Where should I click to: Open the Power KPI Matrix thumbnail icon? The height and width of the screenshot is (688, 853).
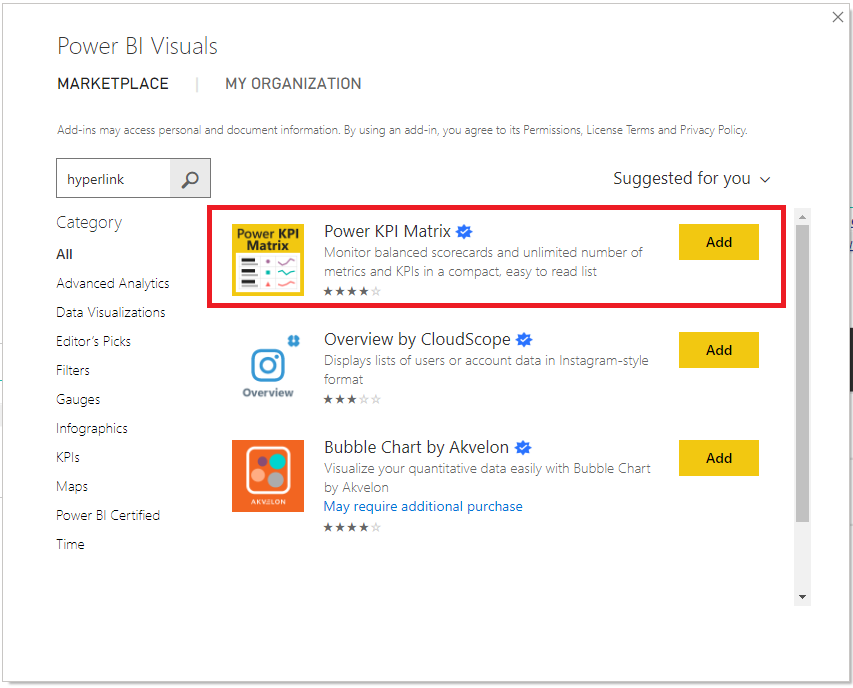click(268, 260)
